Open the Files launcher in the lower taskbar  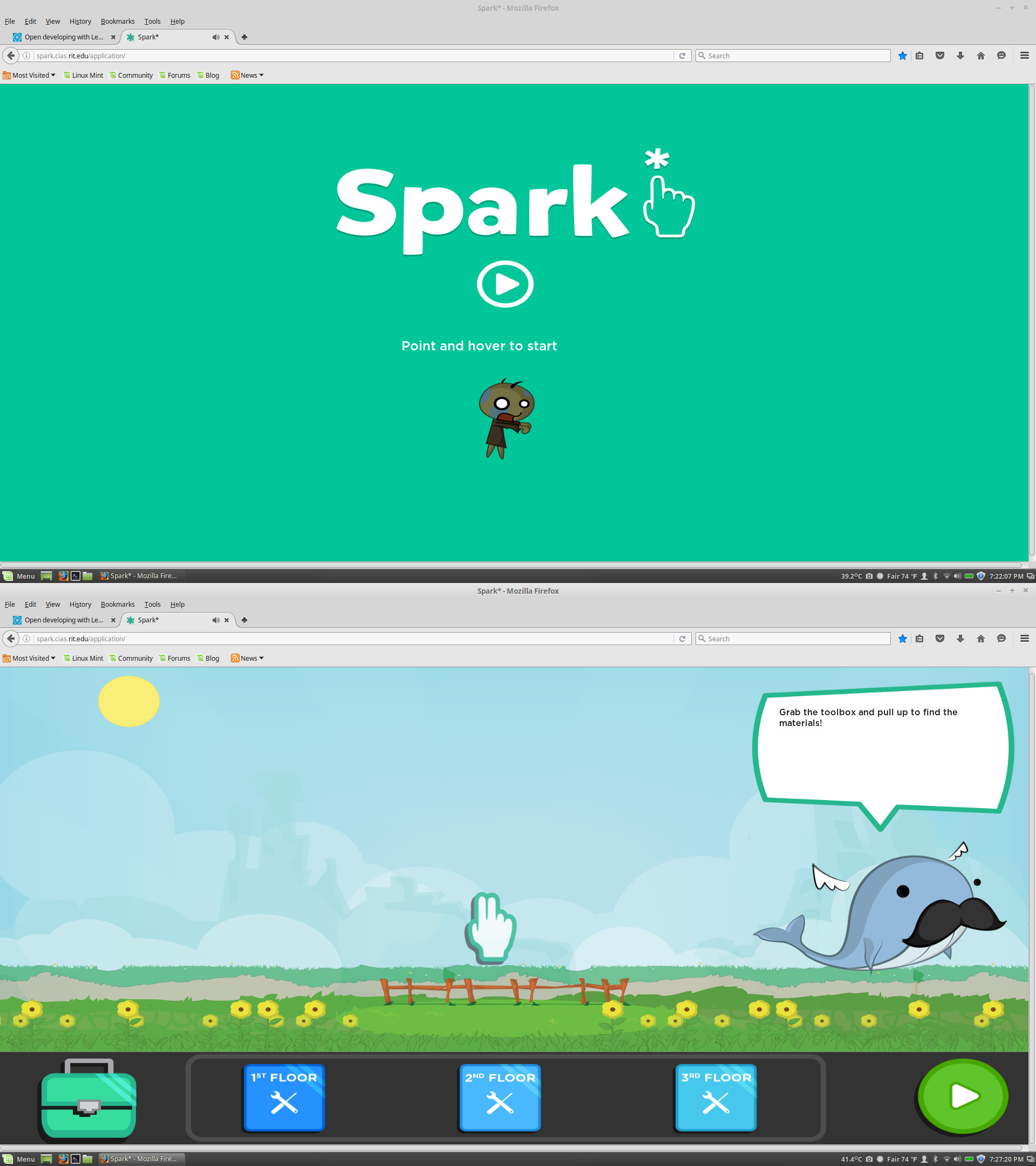[x=87, y=1159]
